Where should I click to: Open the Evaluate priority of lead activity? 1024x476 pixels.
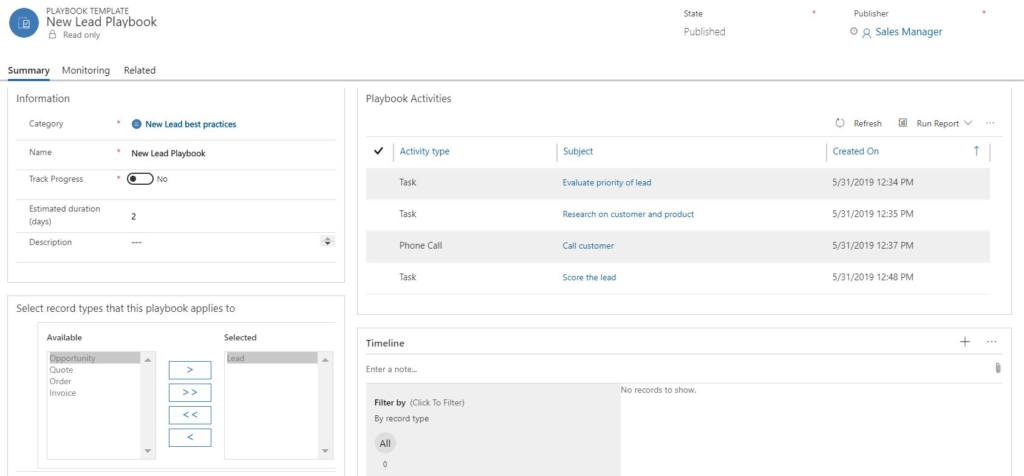[x=607, y=183]
